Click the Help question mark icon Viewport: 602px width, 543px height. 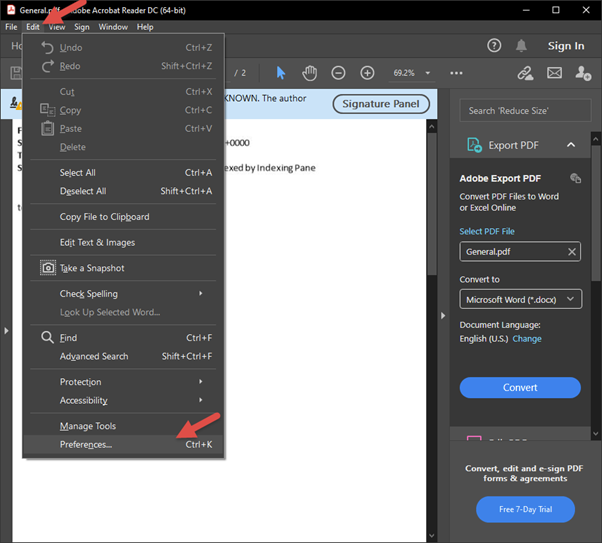point(494,46)
